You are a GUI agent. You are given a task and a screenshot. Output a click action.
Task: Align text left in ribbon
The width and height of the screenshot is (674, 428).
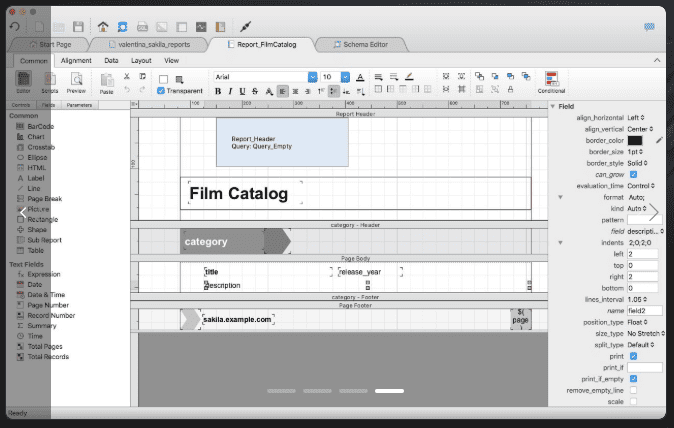(x=282, y=91)
